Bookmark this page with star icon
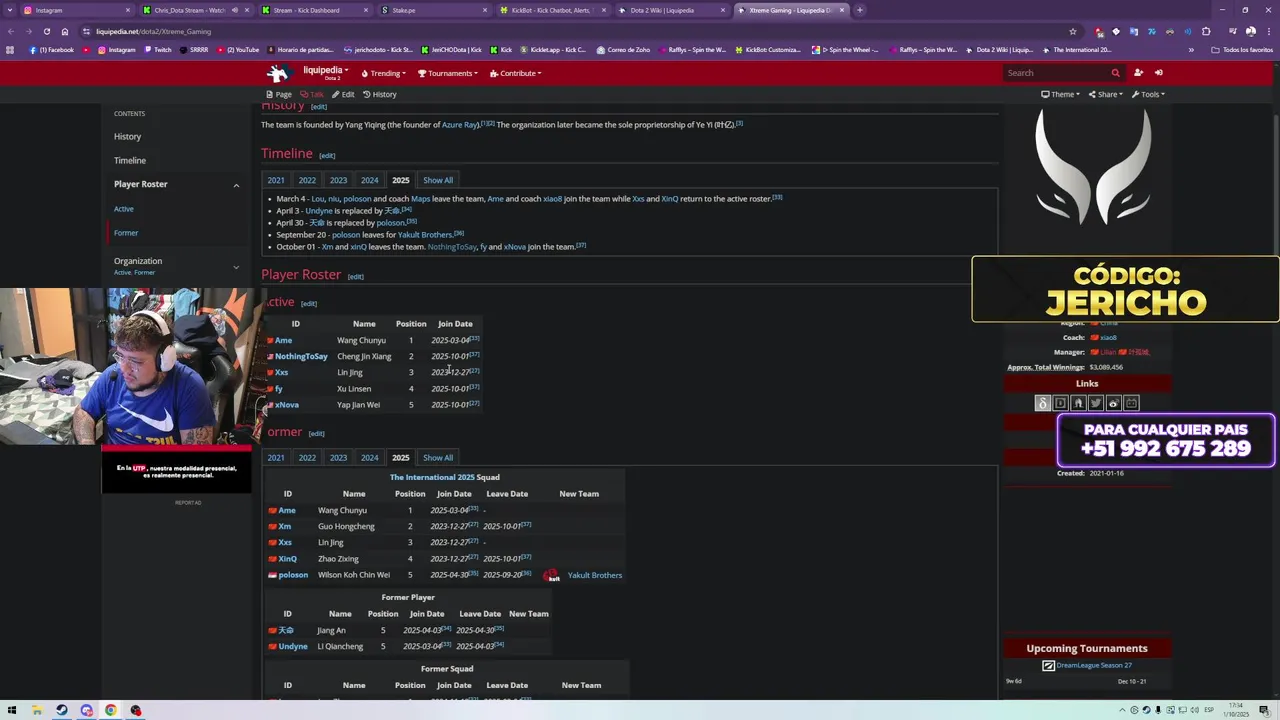This screenshot has width=1280, height=720. coord(1073,31)
